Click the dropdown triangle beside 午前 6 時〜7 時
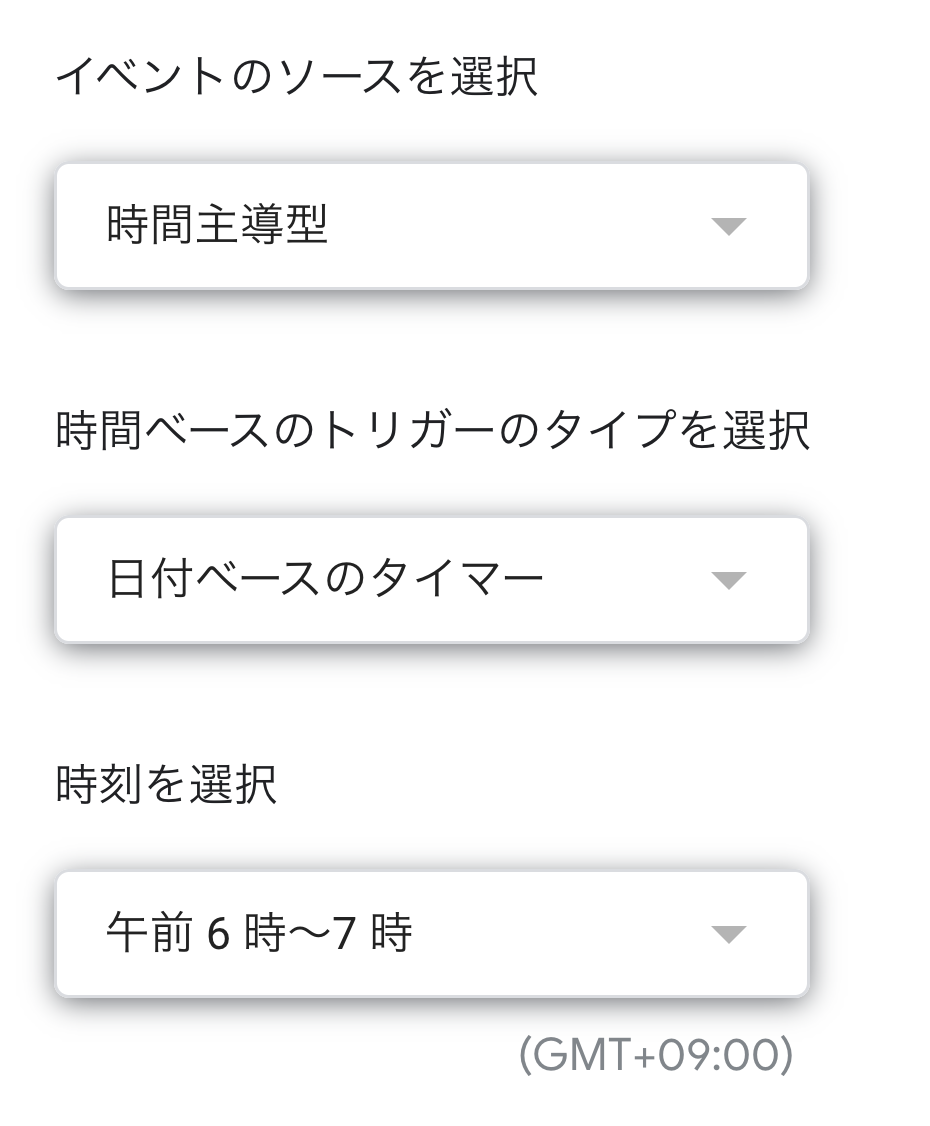 (730, 933)
